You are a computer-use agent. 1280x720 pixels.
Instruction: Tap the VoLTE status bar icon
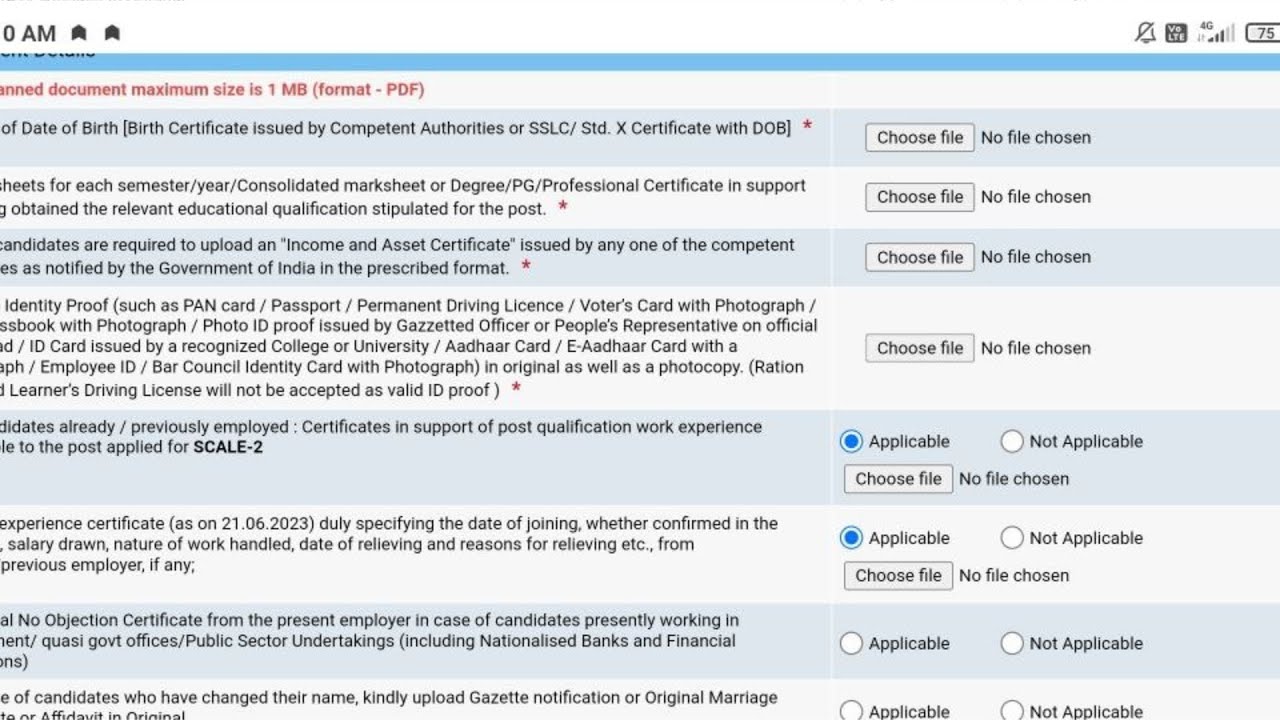[1176, 33]
